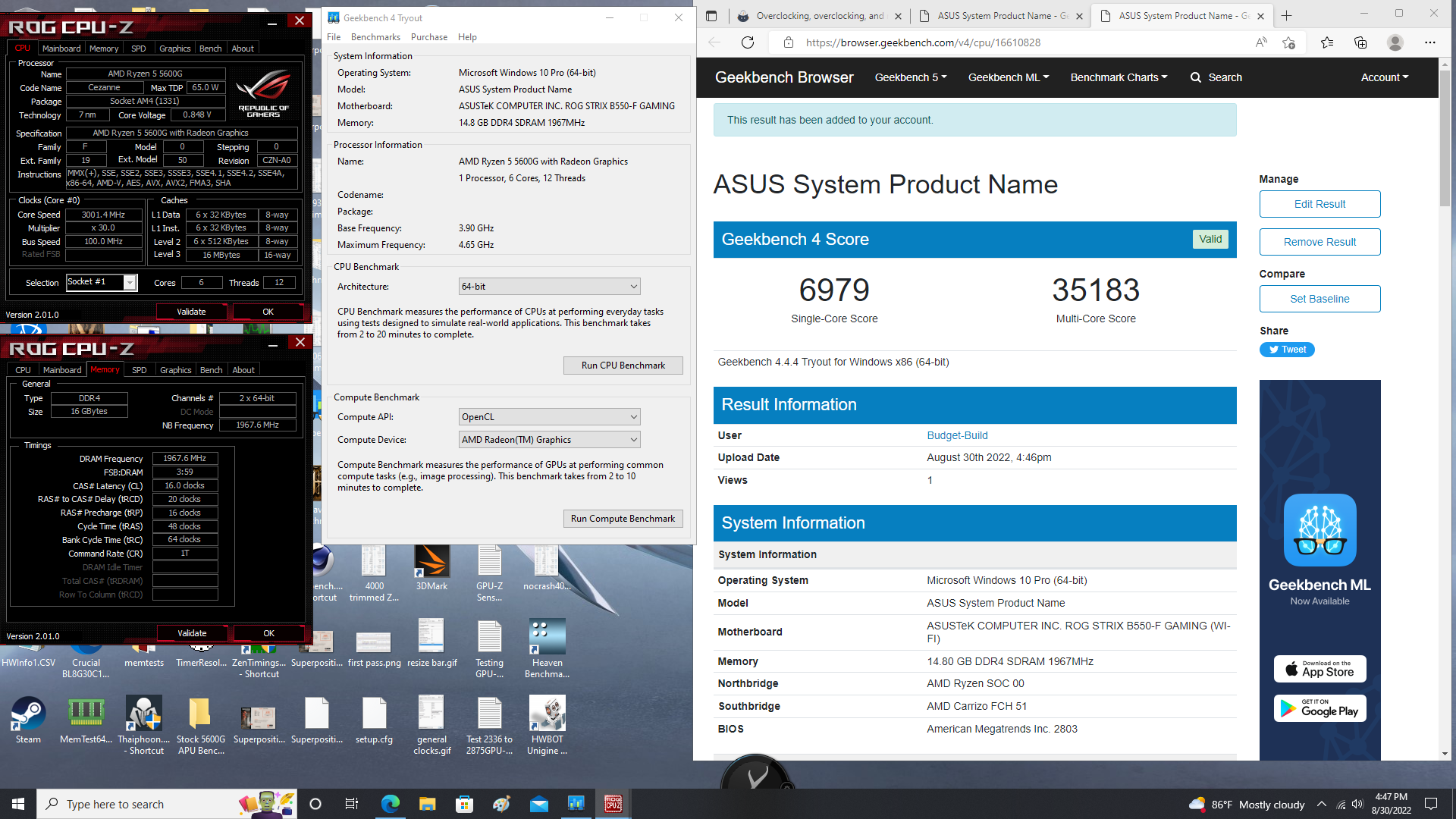The height and width of the screenshot is (819, 1456).
Task: Open the Mail app on taskbar
Action: click(x=539, y=804)
